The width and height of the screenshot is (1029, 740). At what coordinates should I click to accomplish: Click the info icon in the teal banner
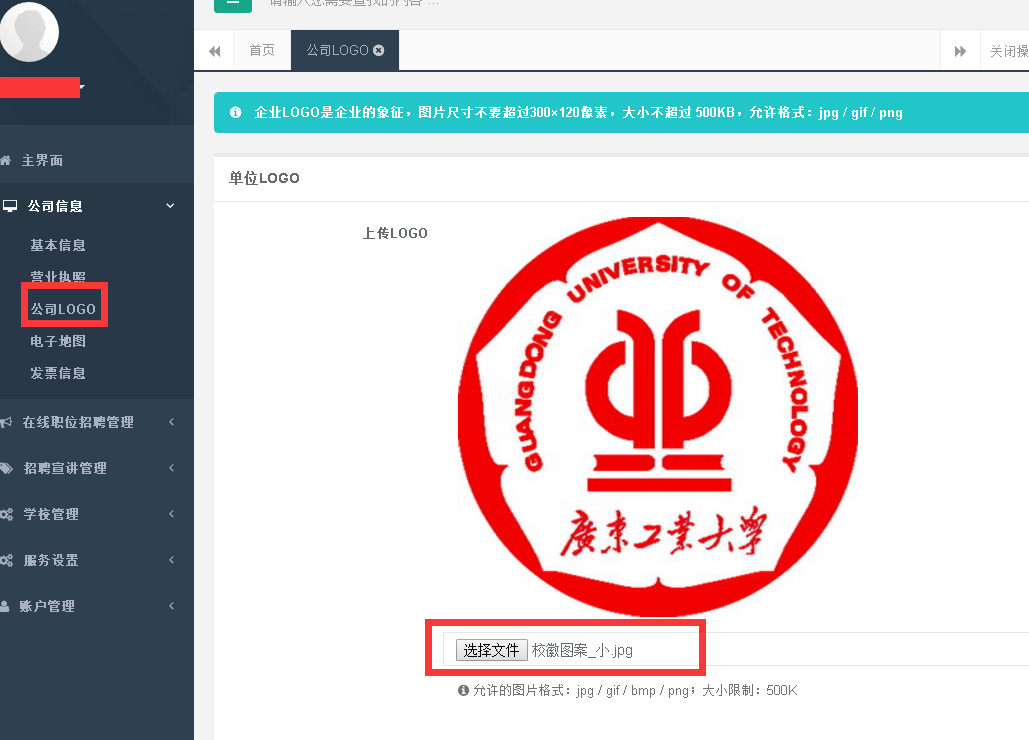click(x=235, y=112)
